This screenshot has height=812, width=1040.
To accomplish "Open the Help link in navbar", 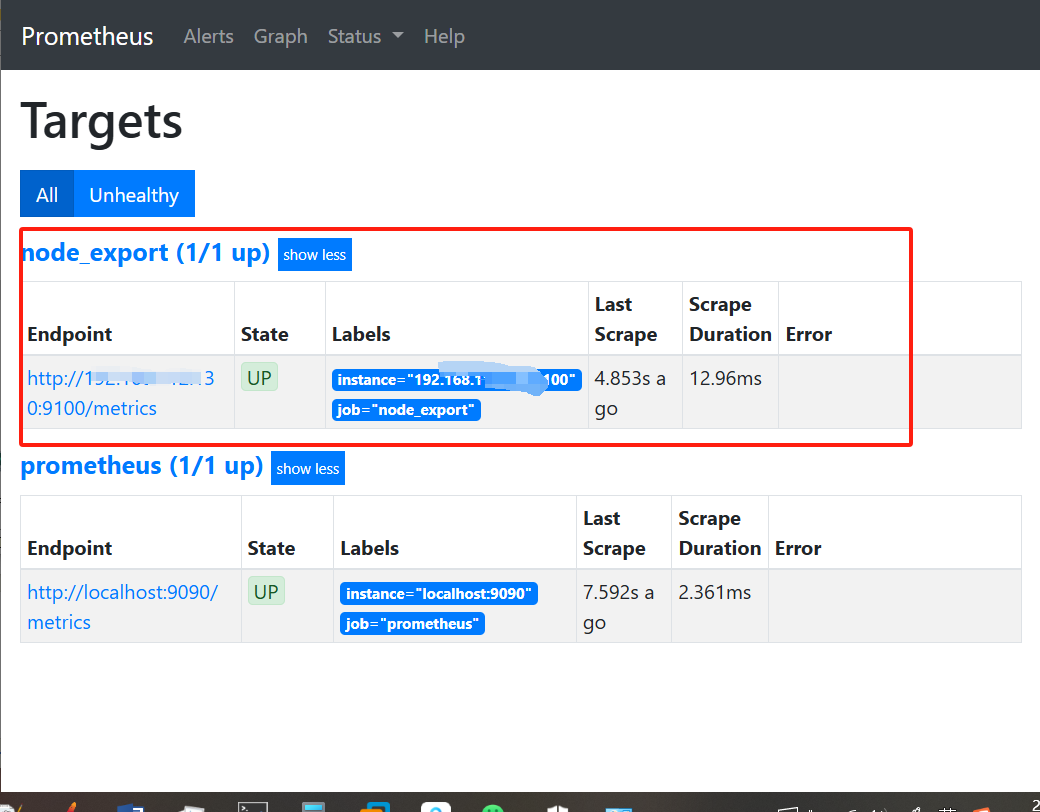I will pyautogui.click(x=444, y=36).
